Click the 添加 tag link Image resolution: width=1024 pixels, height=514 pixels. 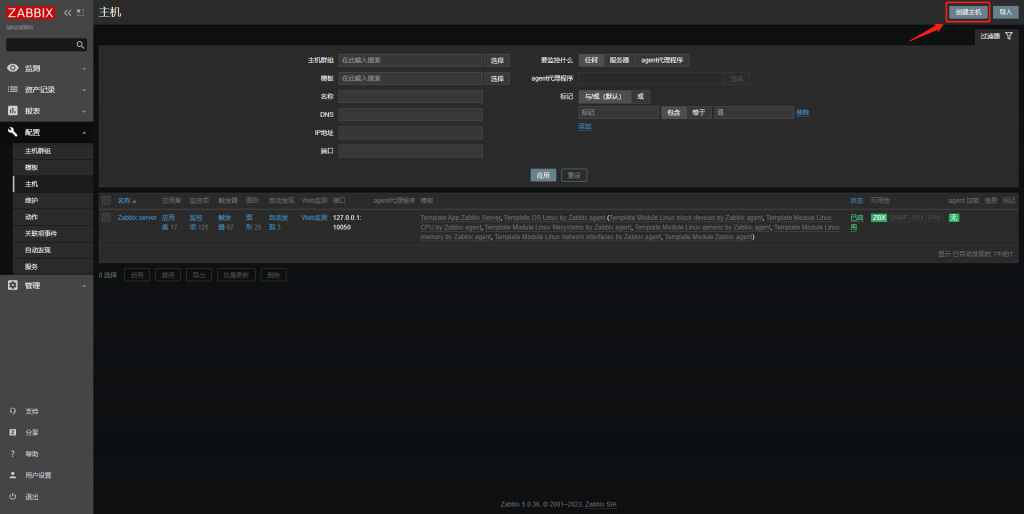[x=584, y=126]
